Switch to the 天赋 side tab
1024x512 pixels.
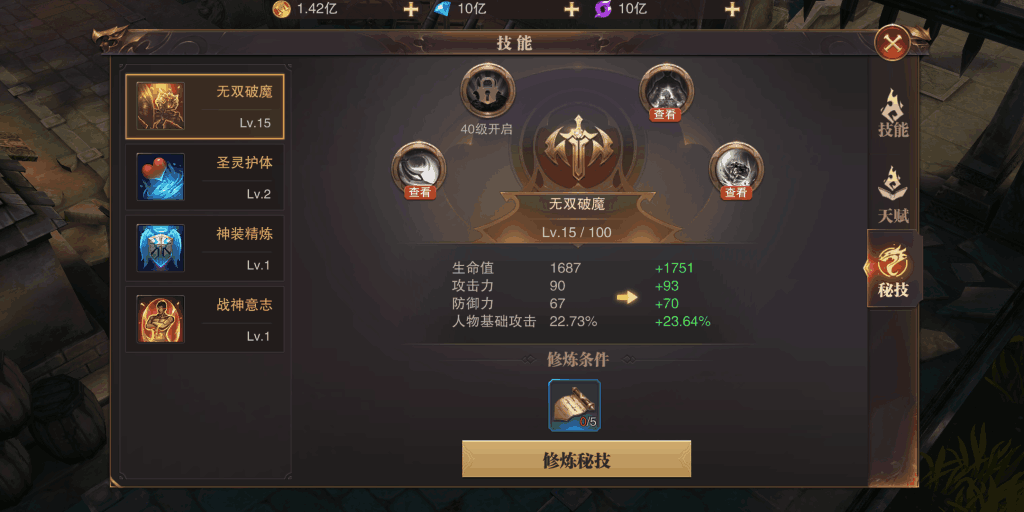point(893,194)
